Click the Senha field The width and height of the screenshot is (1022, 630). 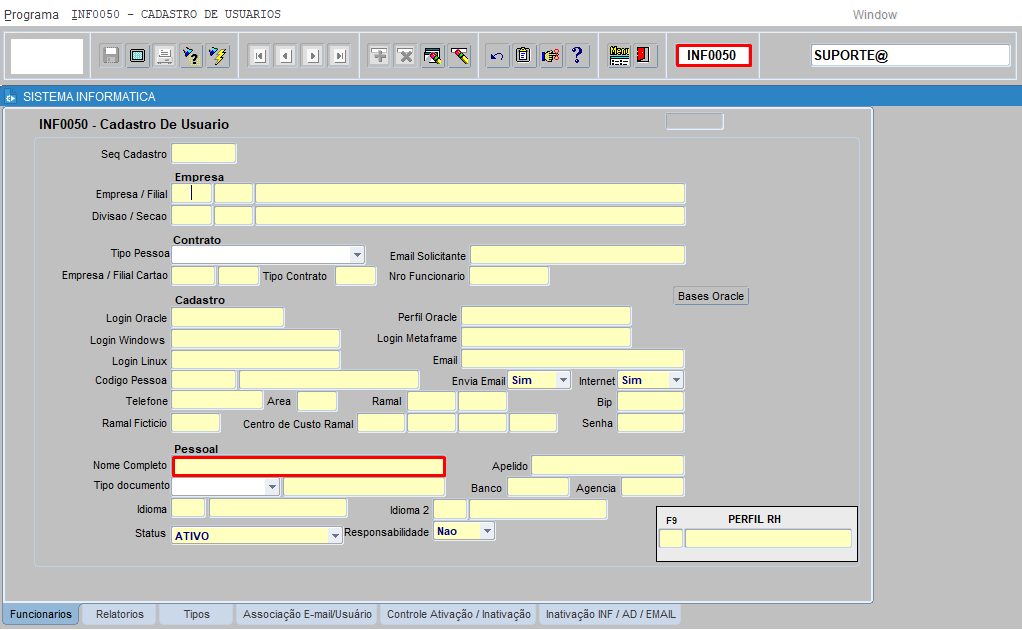coord(650,423)
